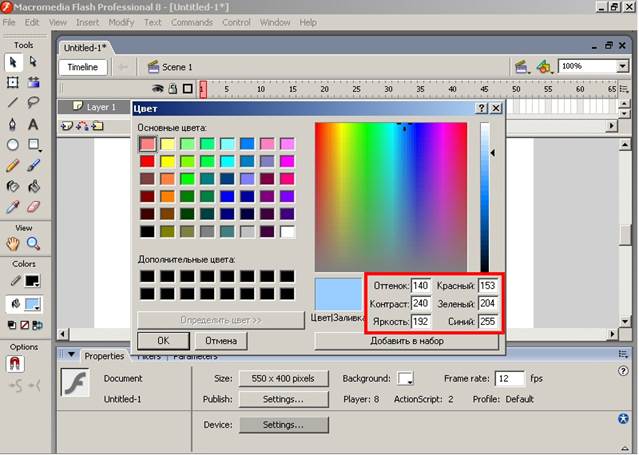Select the Rectangle tool
This screenshot has width=639, height=455.
(33, 144)
